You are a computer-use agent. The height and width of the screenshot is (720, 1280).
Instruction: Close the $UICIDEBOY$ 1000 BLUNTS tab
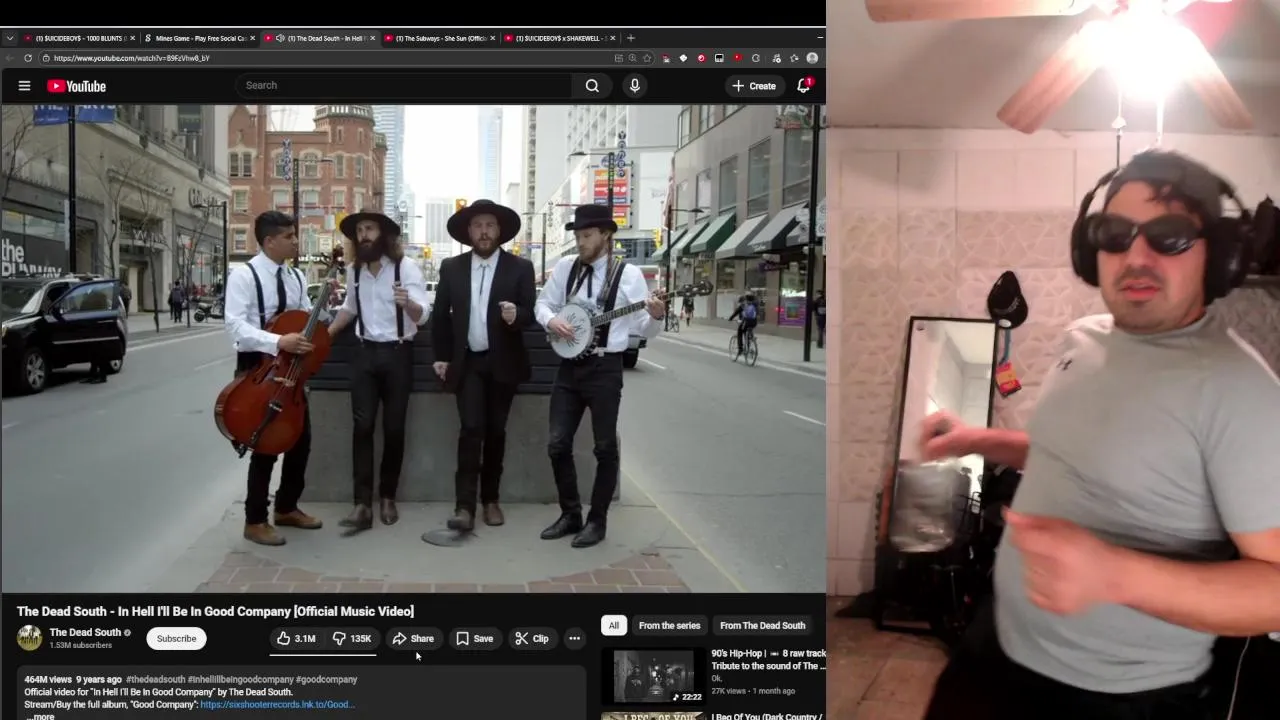click(x=132, y=38)
